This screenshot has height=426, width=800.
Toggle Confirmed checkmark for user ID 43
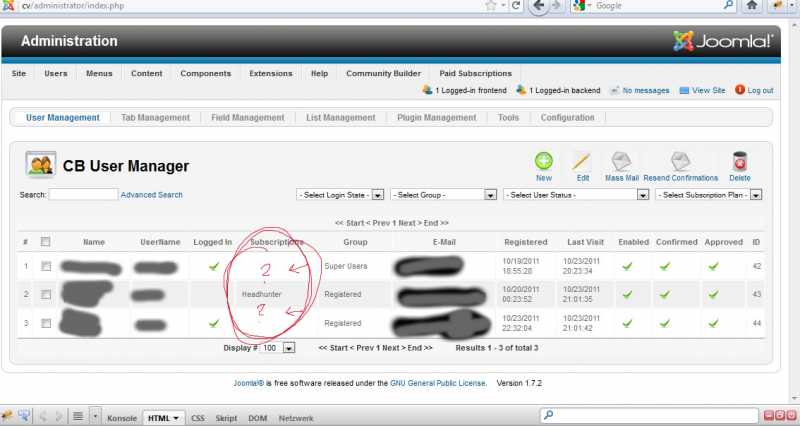click(664, 294)
